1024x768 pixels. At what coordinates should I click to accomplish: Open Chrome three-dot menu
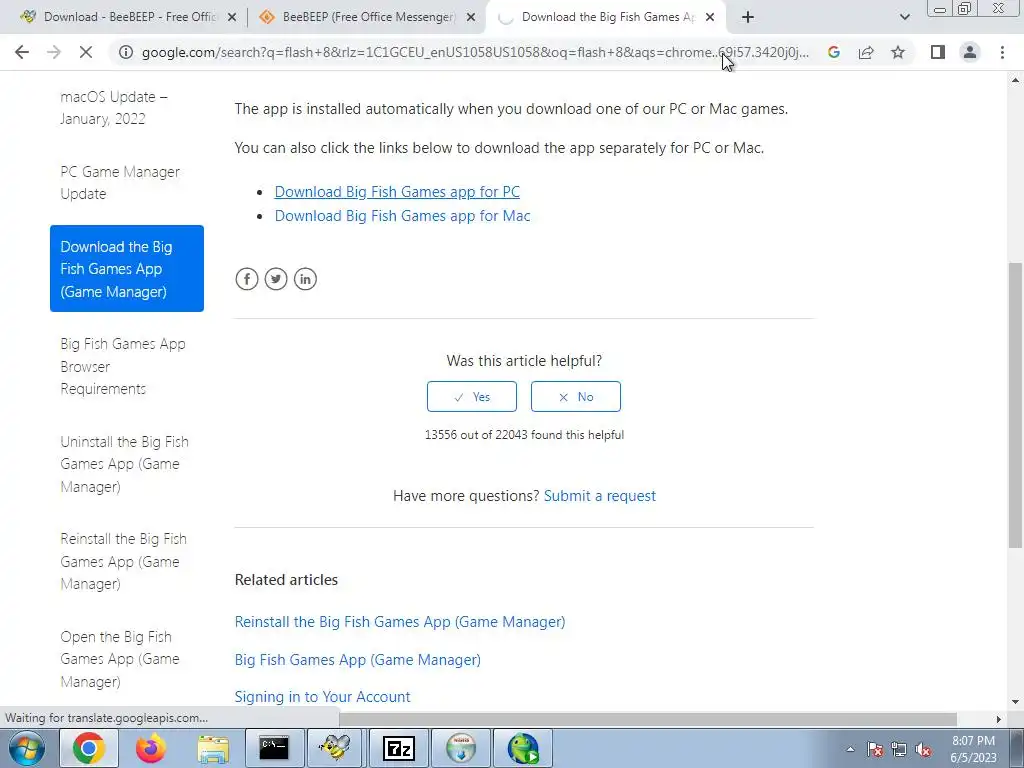(1002, 52)
